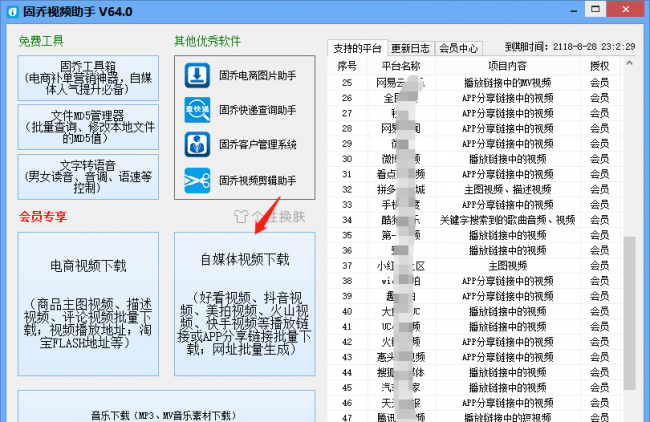Click 固乔客户管理系统 software link
The width and height of the screenshot is (650, 422).
[x=257, y=145]
